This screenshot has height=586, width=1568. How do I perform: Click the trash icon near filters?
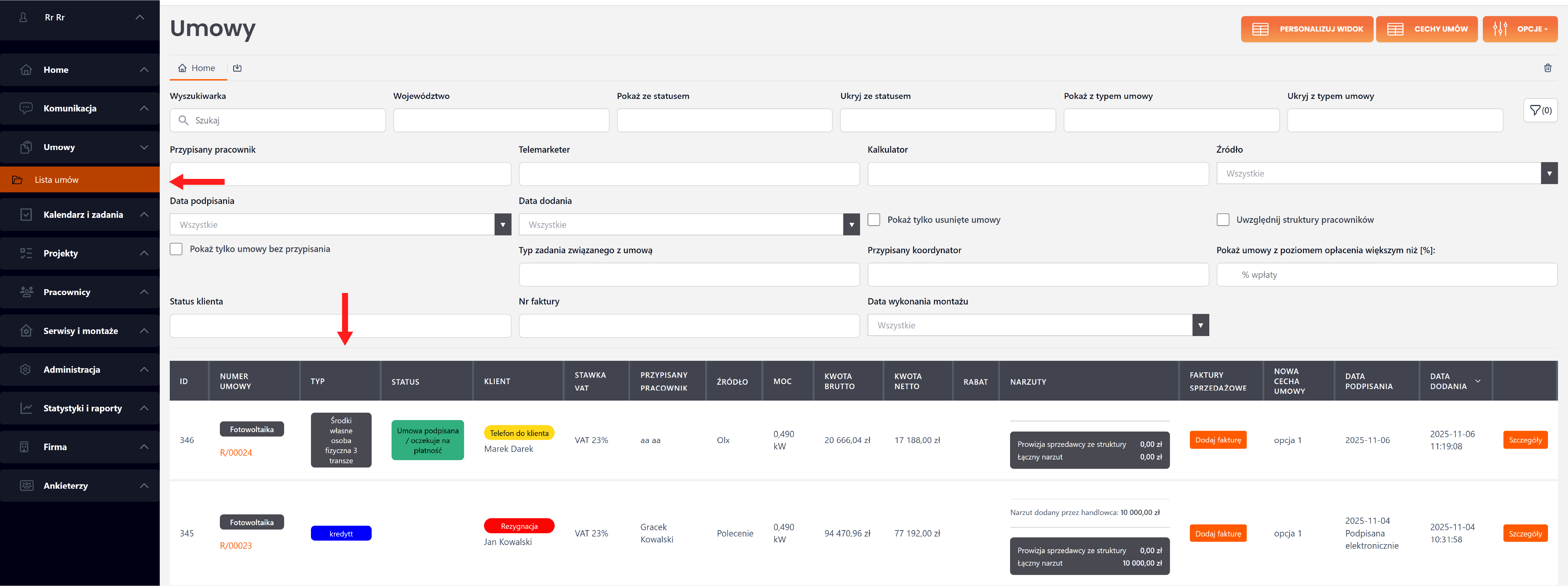coord(1547,68)
